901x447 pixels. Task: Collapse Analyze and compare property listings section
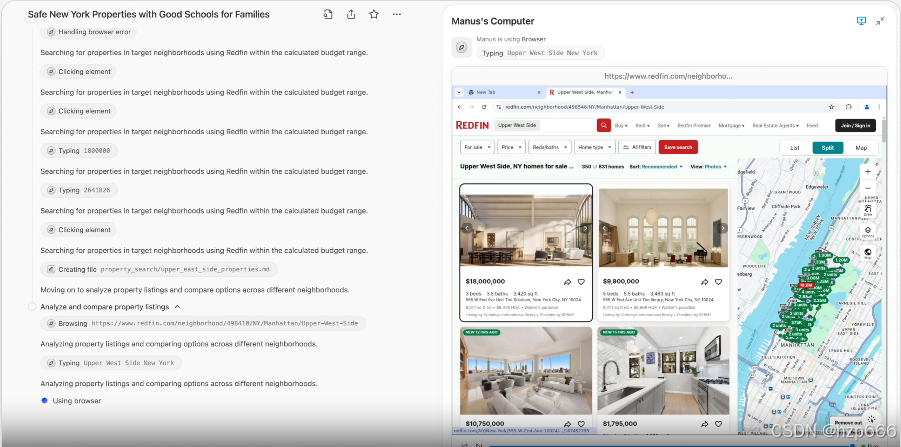(x=177, y=307)
